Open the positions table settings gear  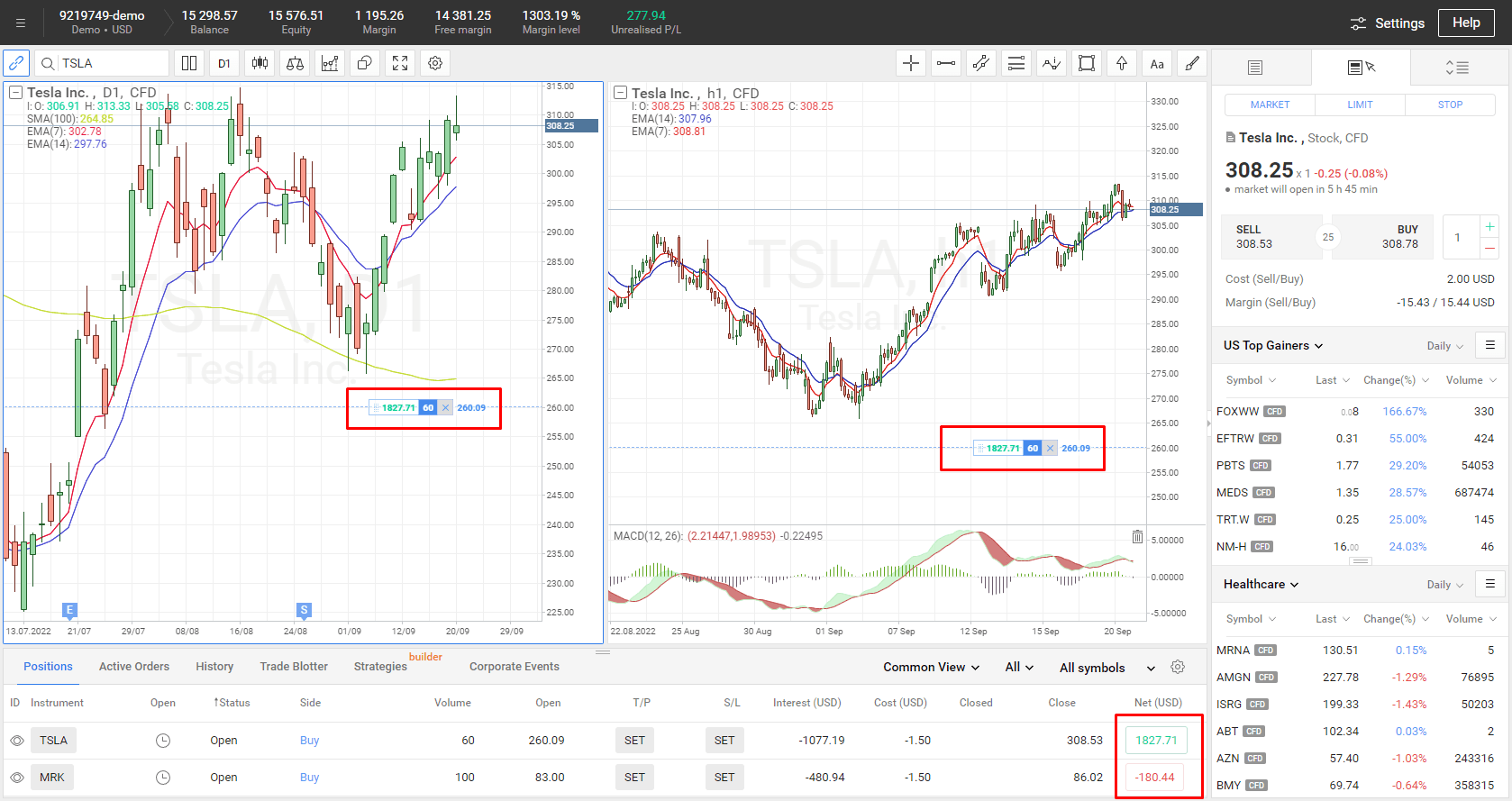click(x=1178, y=667)
